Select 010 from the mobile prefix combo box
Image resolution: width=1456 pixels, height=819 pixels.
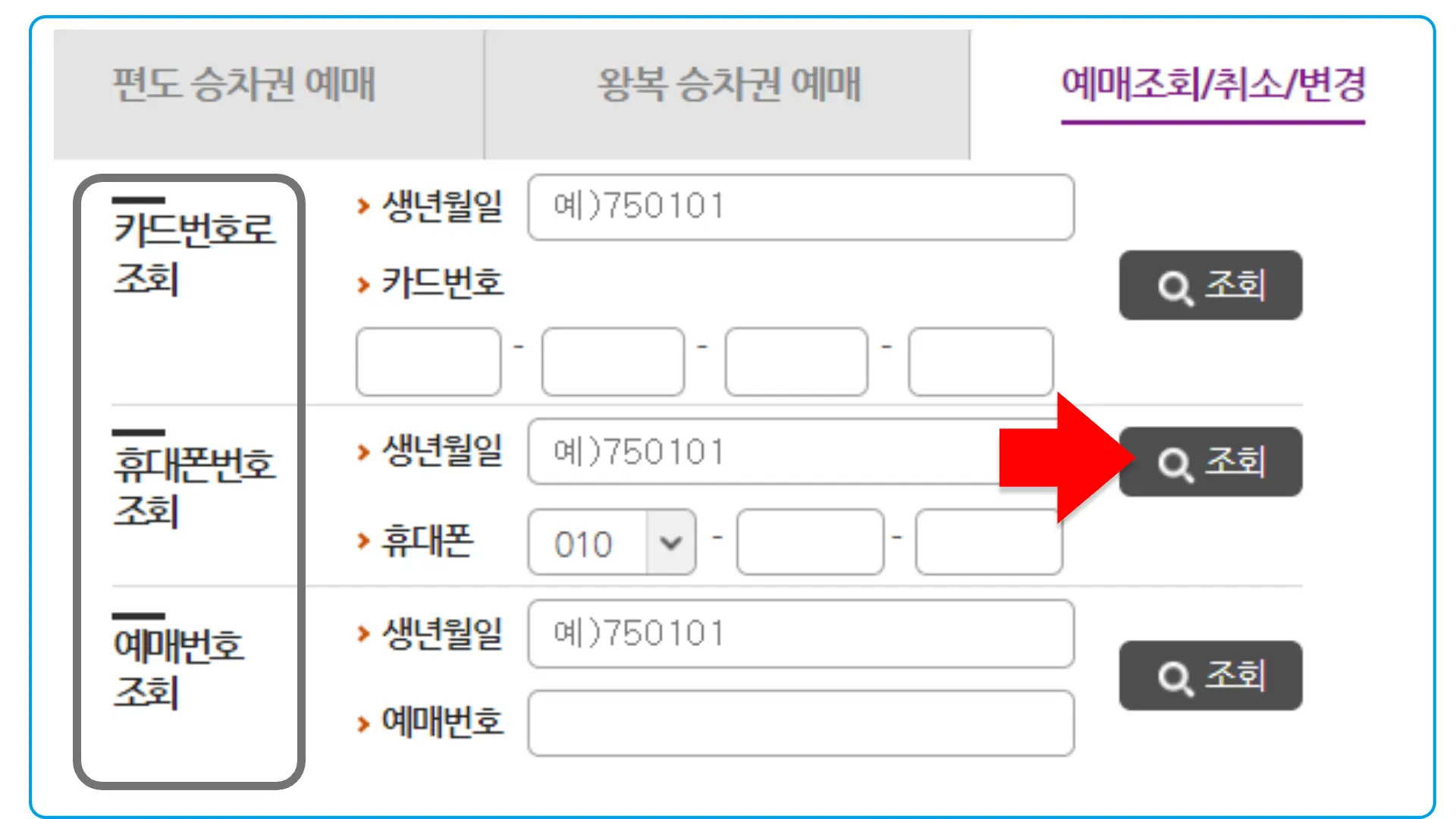[x=584, y=541]
